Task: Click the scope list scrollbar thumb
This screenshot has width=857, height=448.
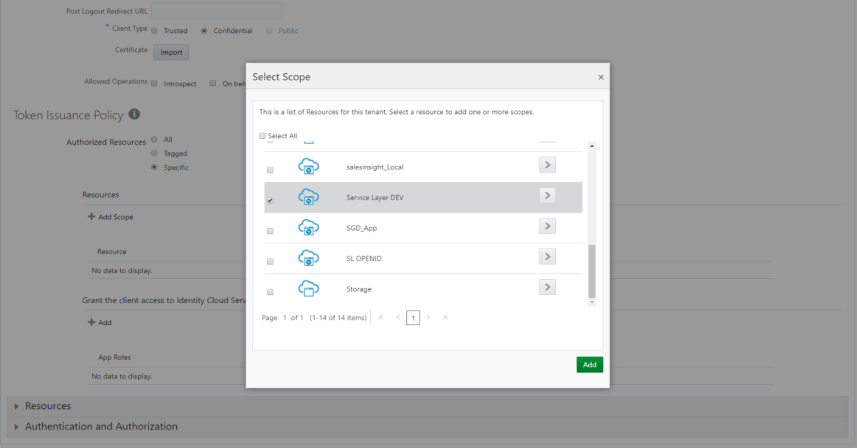Action: pos(592,272)
